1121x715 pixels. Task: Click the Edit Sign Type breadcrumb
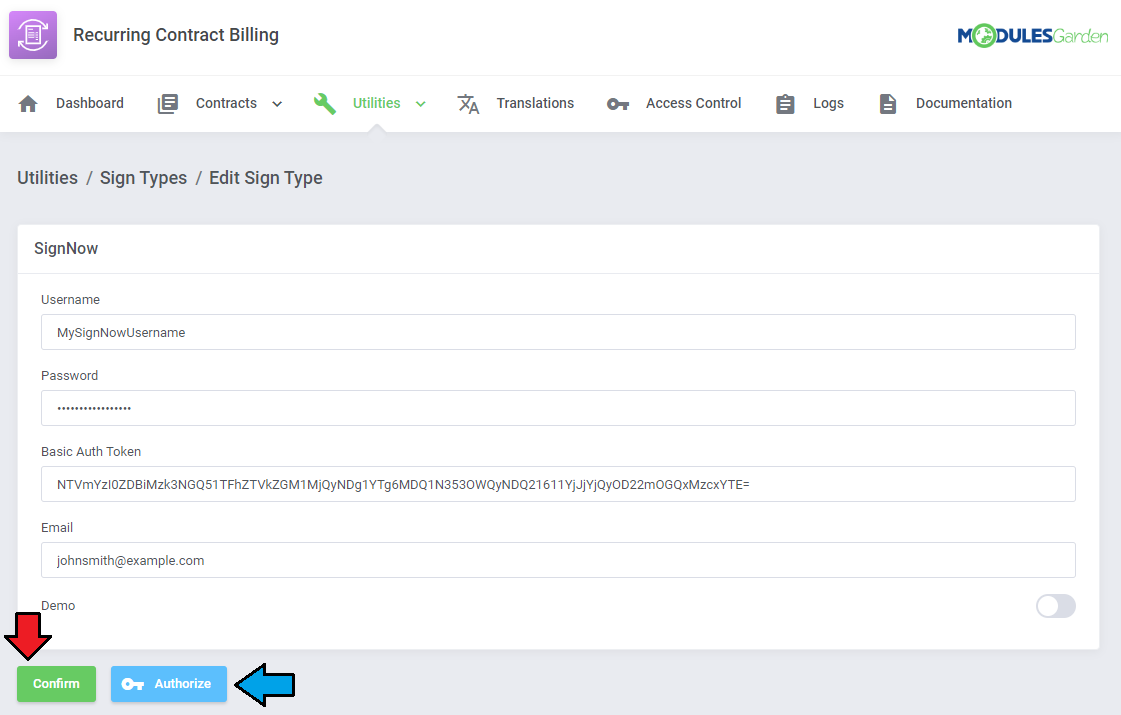click(265, 178)
